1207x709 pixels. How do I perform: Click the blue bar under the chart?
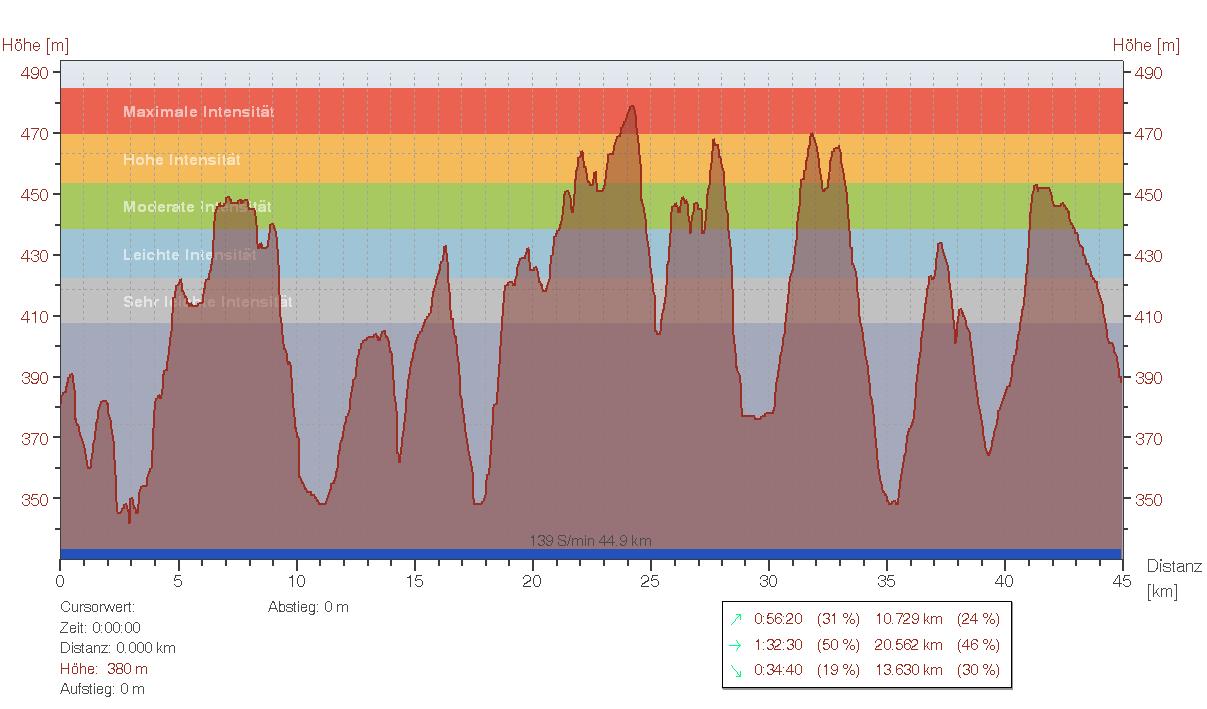591,554
